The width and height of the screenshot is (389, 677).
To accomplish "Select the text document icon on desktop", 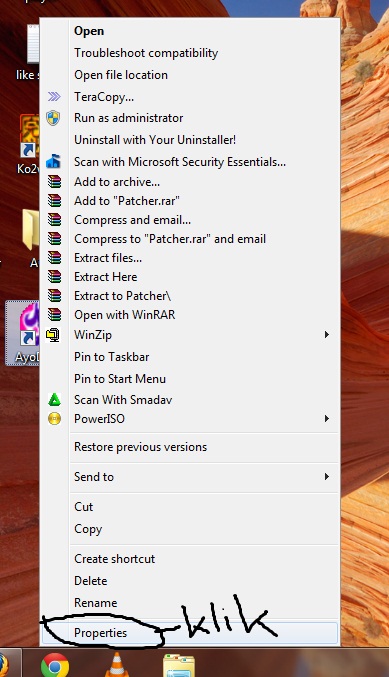I will tap(33, 44).
